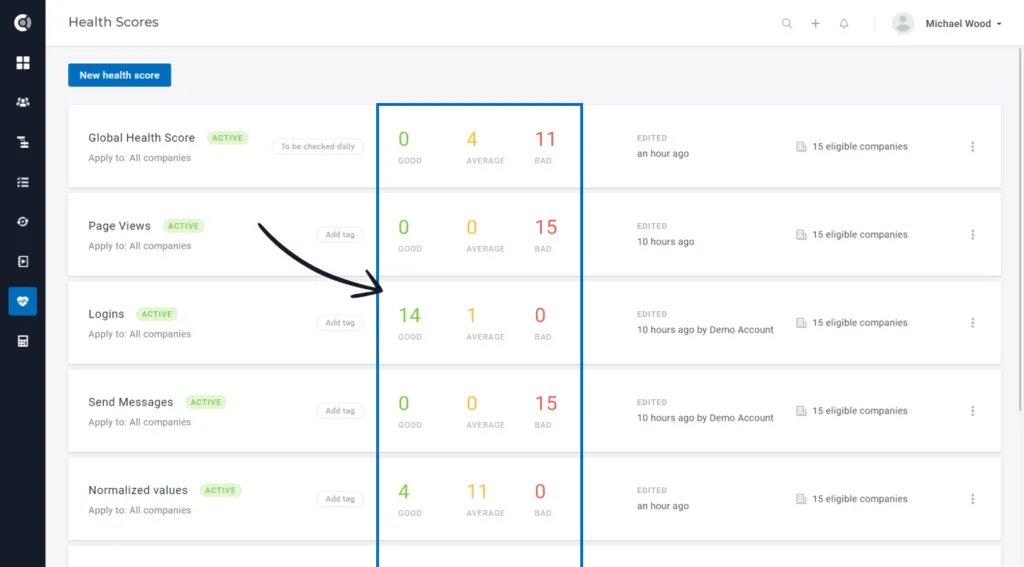Click '10 hours ago by Demo Account' on Logins

[x=705, y=330]
